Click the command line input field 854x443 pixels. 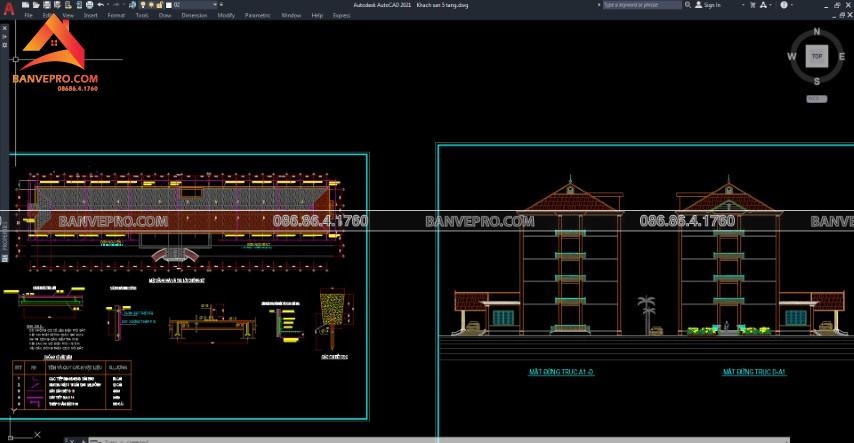[x=441, y=440]
